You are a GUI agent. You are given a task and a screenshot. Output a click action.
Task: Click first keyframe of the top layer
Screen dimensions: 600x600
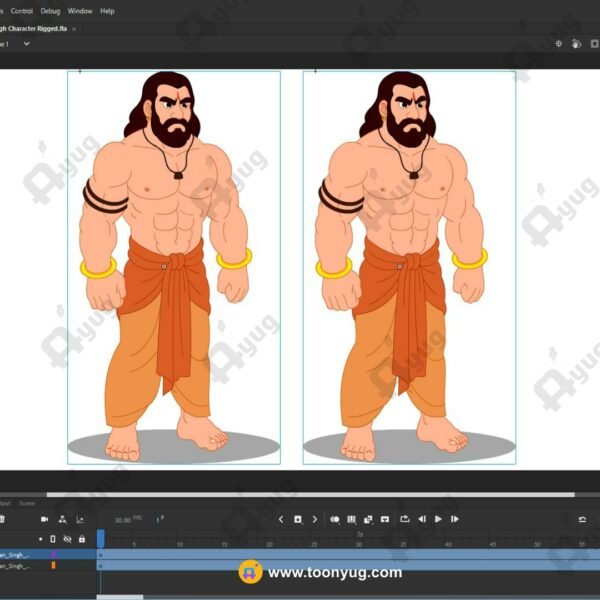coord(101,554)
